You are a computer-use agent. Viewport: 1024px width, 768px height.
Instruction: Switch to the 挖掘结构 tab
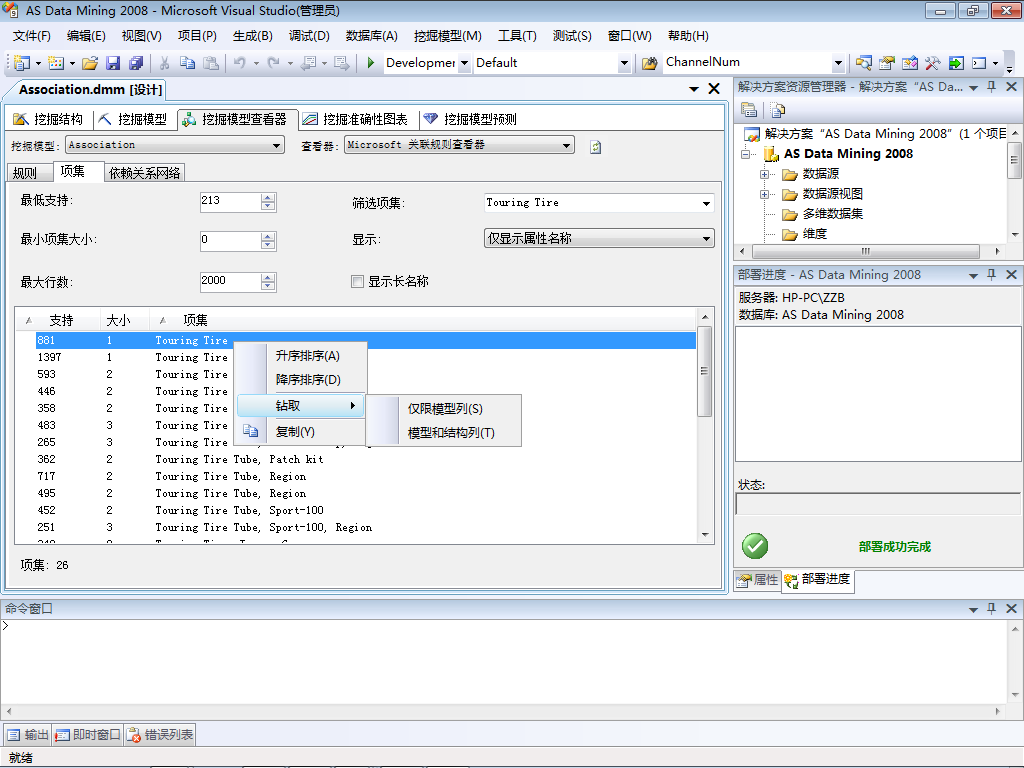click(x=49, y=120)
